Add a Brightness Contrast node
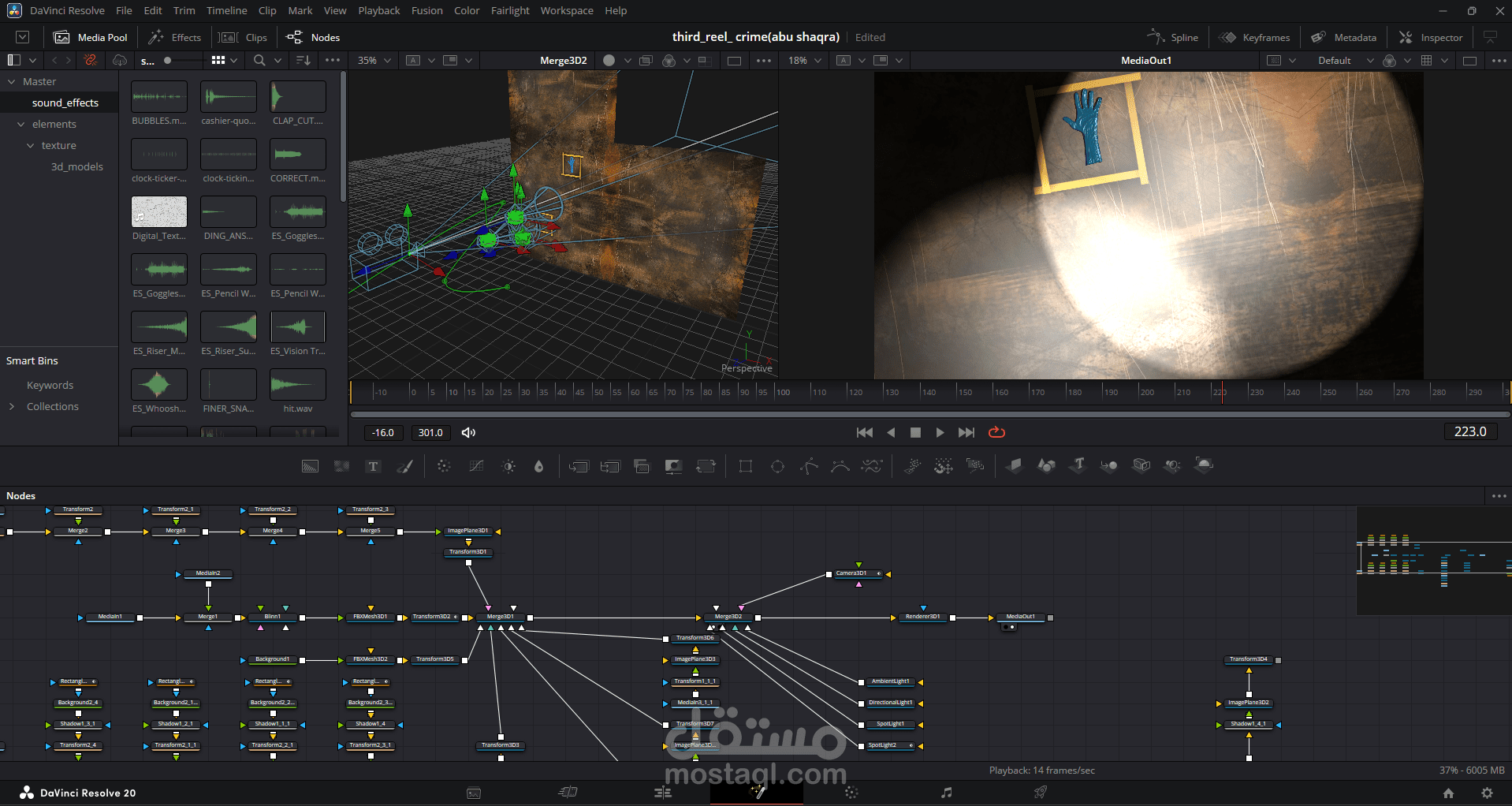Screen dimensions: 1512x806 point(509,466)
